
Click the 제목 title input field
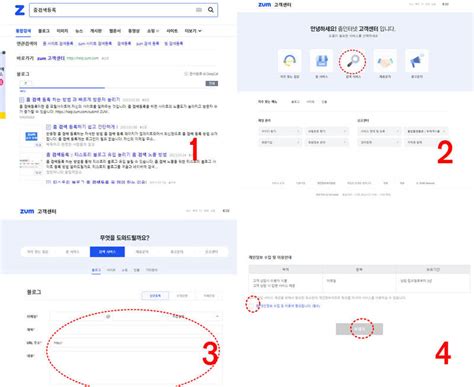(136, 330)
